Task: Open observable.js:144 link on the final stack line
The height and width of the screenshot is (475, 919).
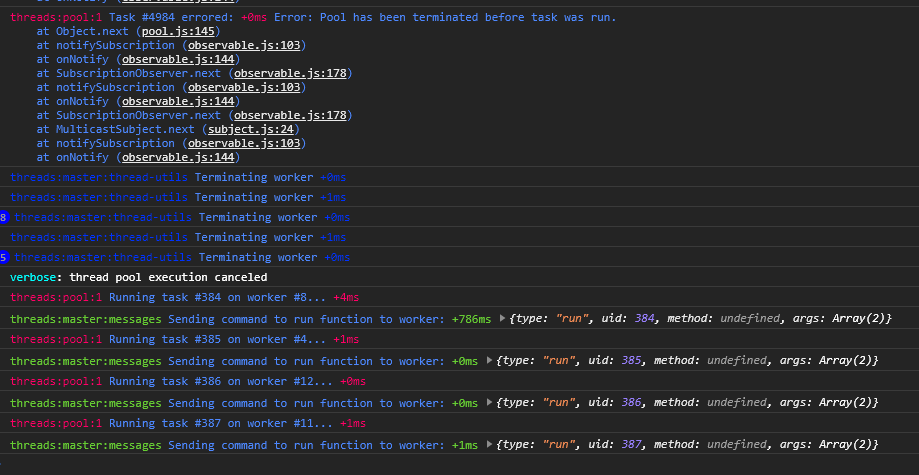Action: [178, 157]
